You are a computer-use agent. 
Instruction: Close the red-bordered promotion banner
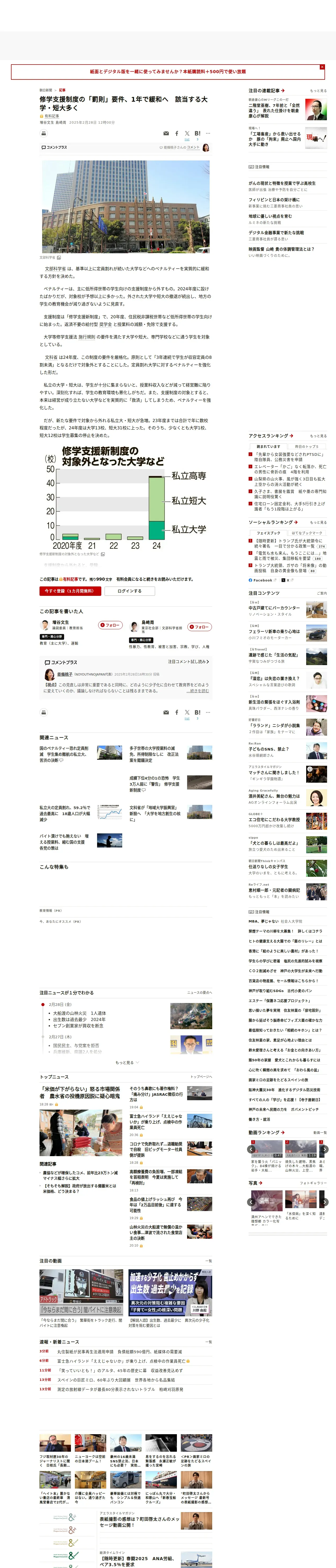pos(322,67)
